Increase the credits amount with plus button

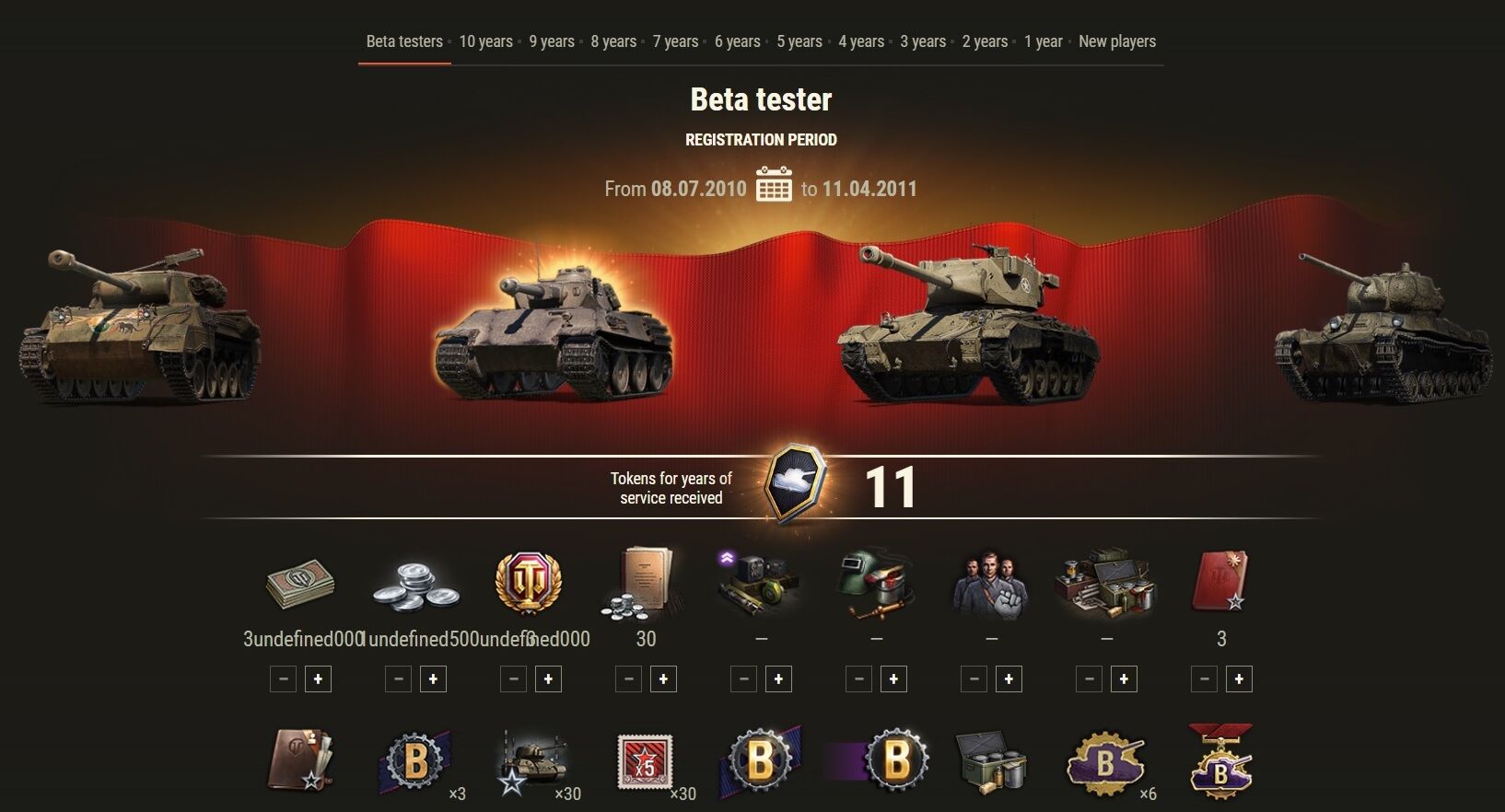[x=318, y=679]
